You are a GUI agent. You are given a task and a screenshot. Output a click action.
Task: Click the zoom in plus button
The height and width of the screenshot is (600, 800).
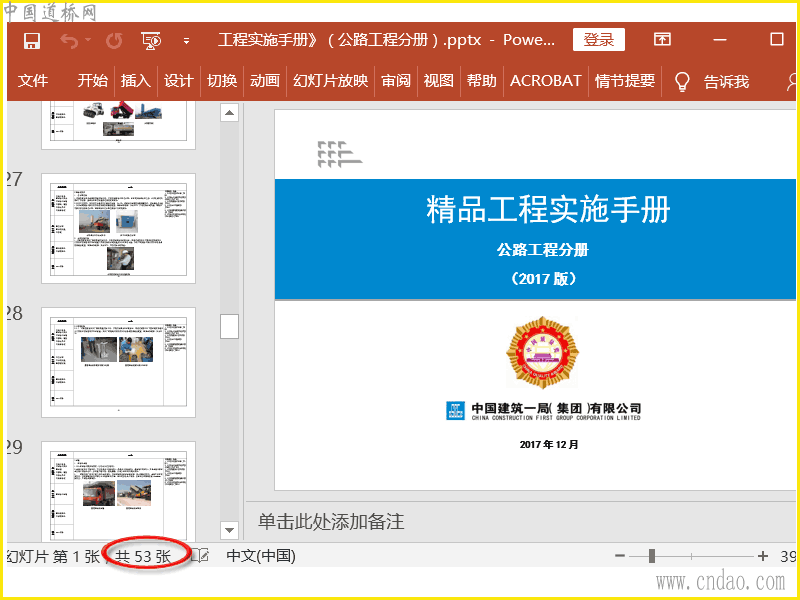pyautogui.click(x=763, y=556)
